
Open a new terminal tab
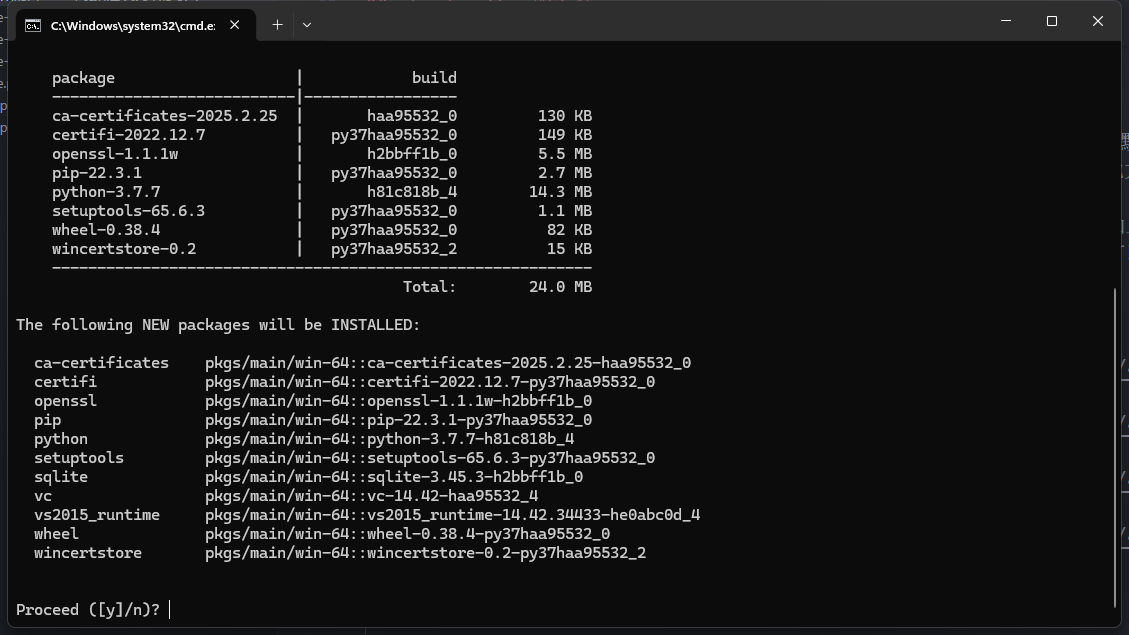[x=277, y=25]
